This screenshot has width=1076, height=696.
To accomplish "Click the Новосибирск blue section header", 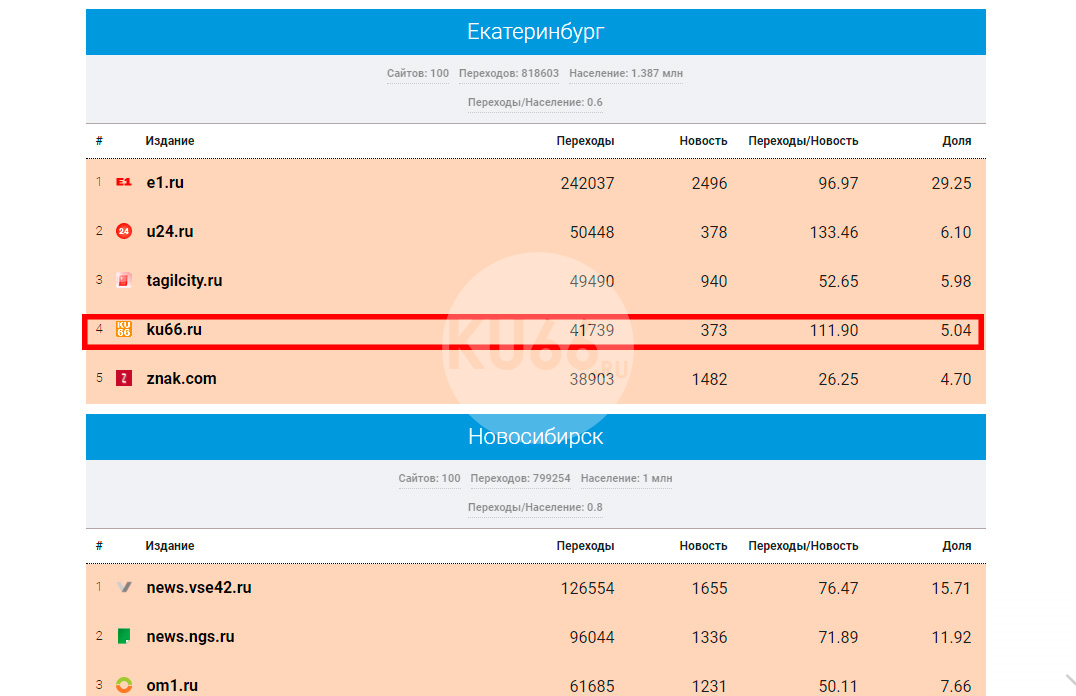I will pos(536,437).
